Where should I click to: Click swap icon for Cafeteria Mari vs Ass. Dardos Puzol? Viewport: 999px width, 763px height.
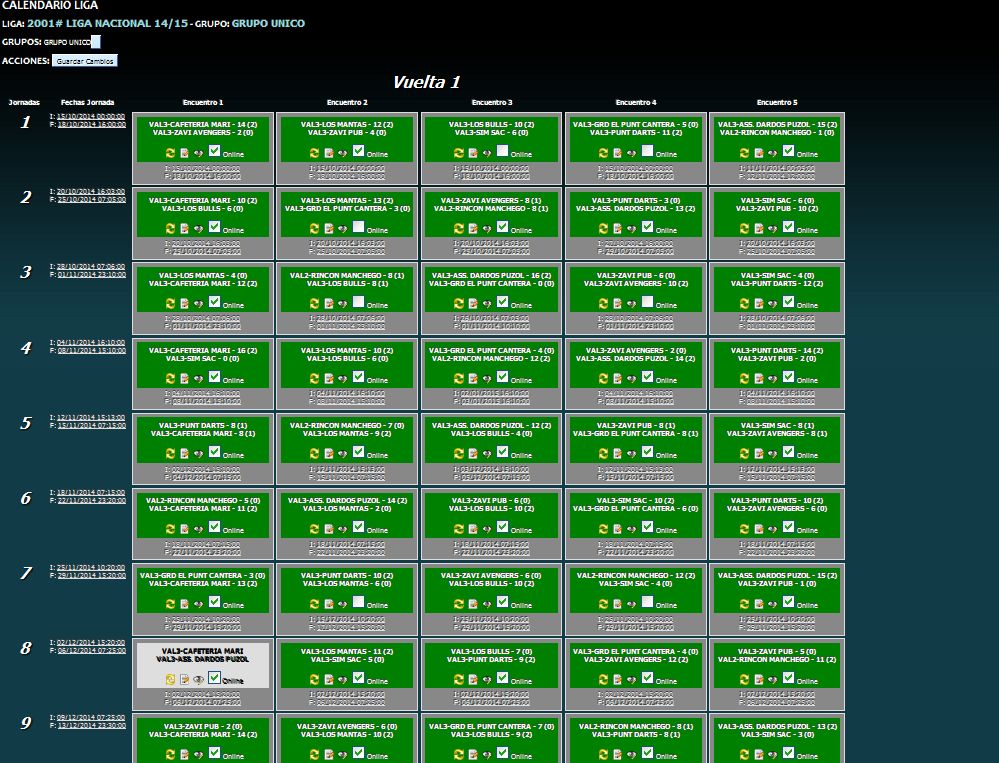click(x=170, y=679)
